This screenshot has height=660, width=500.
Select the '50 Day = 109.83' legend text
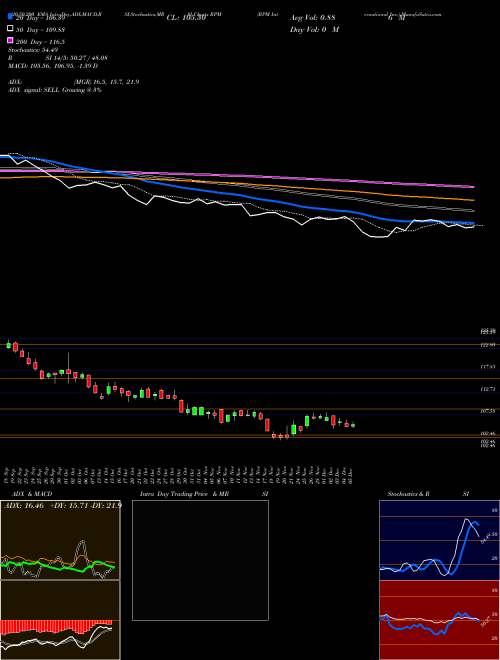41,30
